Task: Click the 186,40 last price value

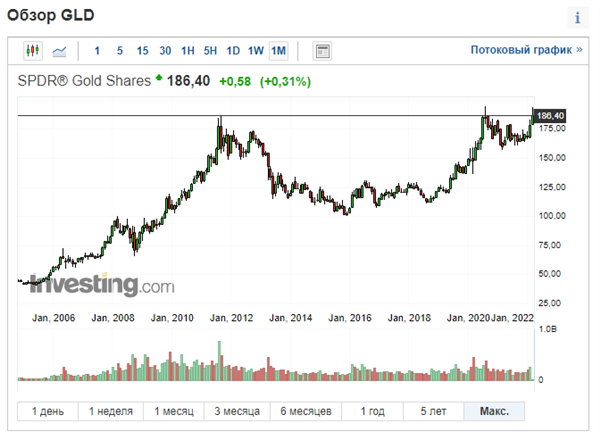Action: click(x=188, y=81)
